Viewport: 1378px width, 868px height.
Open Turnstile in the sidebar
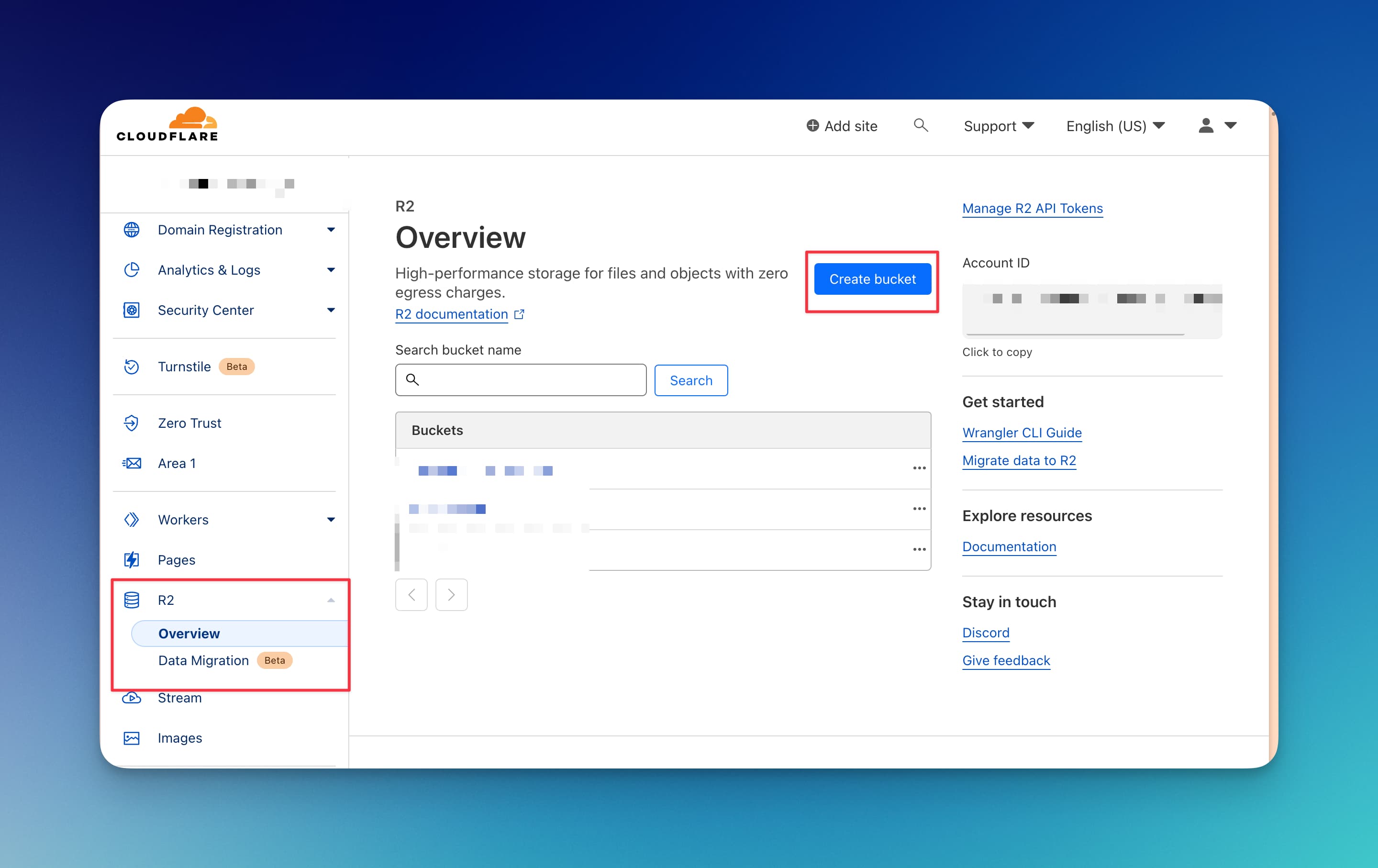pos(184,366)
